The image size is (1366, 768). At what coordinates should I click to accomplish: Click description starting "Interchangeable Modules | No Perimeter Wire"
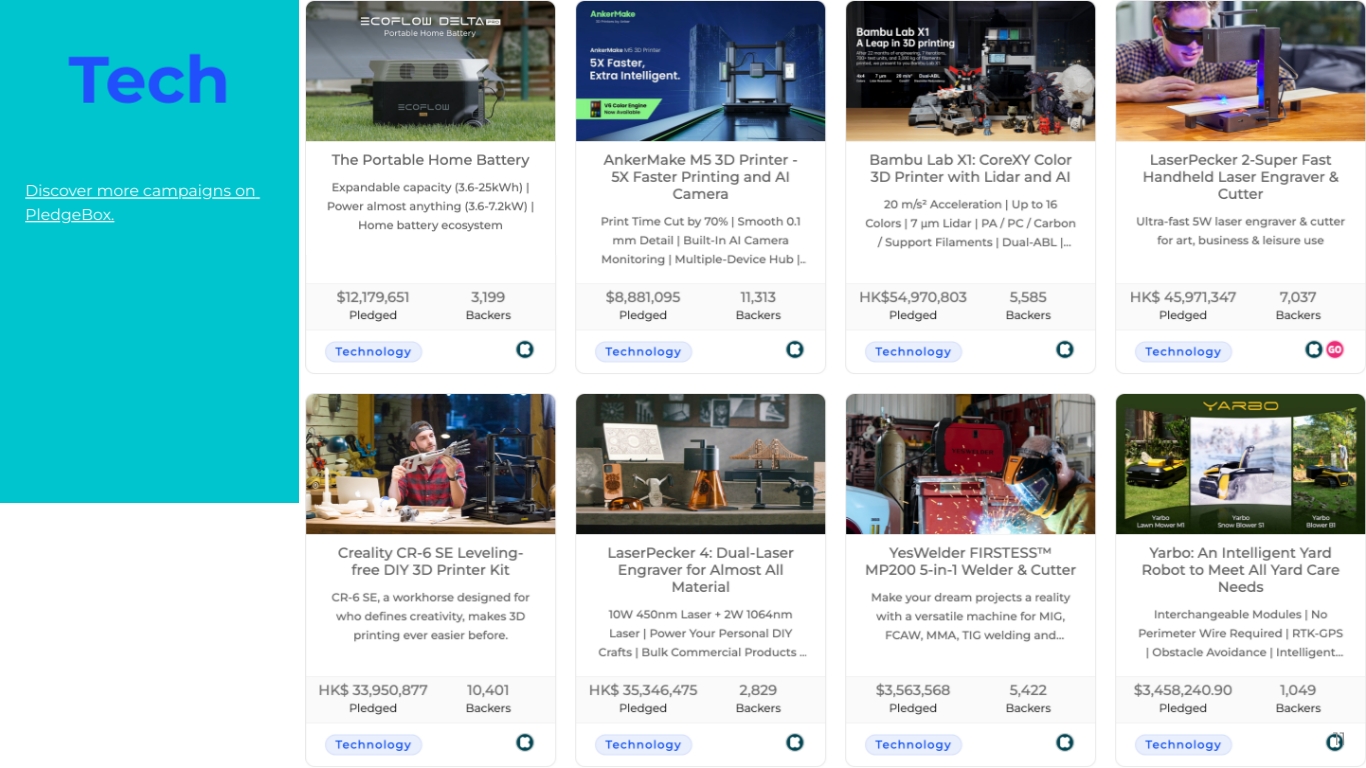click(x=1241, y=633)
